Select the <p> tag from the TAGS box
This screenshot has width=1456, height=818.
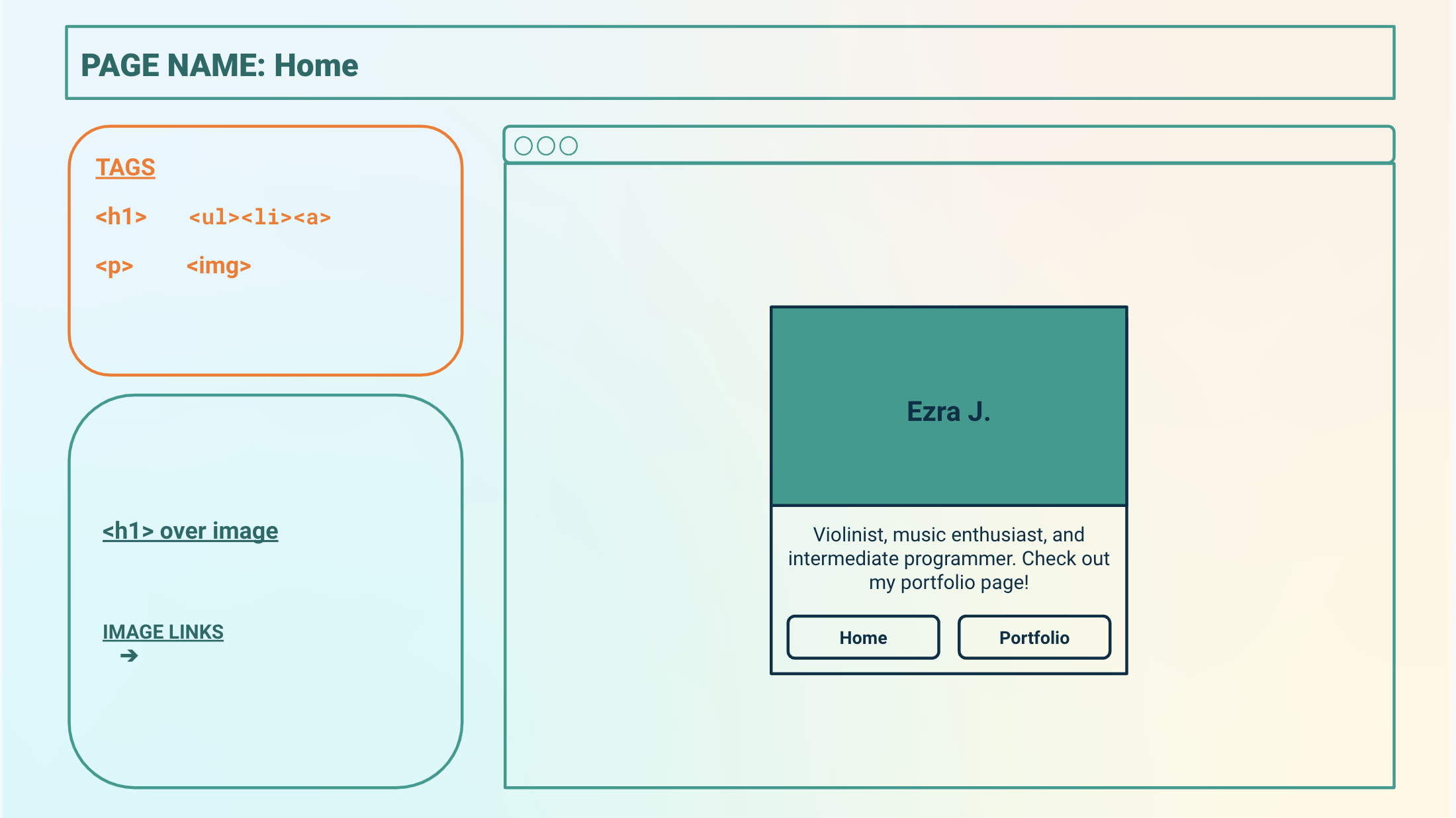pyautogui.click(x=114, y=265)
